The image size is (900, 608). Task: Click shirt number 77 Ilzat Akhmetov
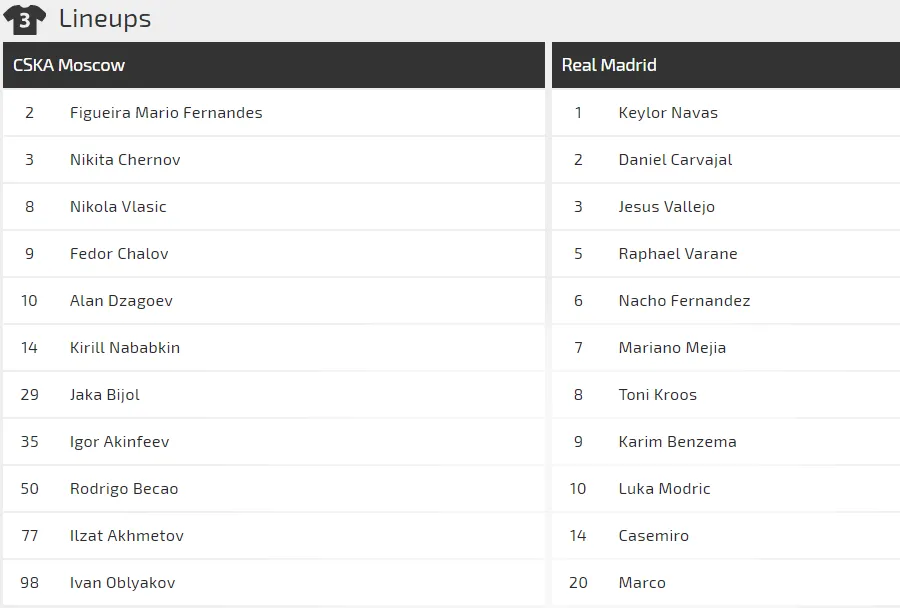point(30,536)
